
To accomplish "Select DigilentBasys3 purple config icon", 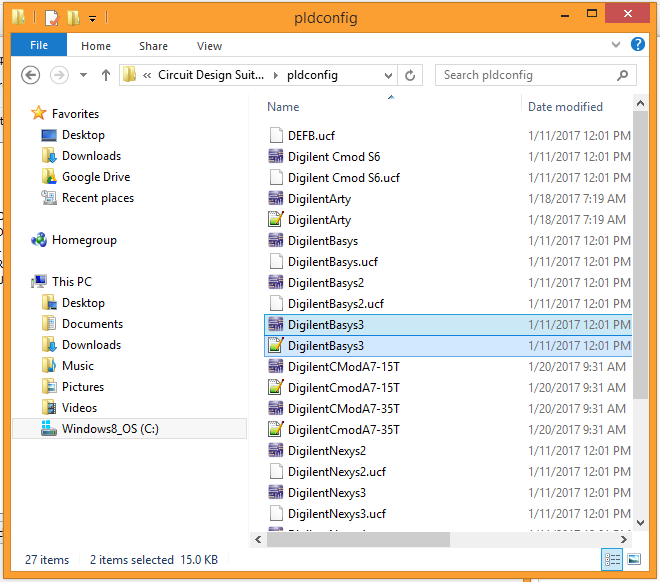I will tap(276, 324).
